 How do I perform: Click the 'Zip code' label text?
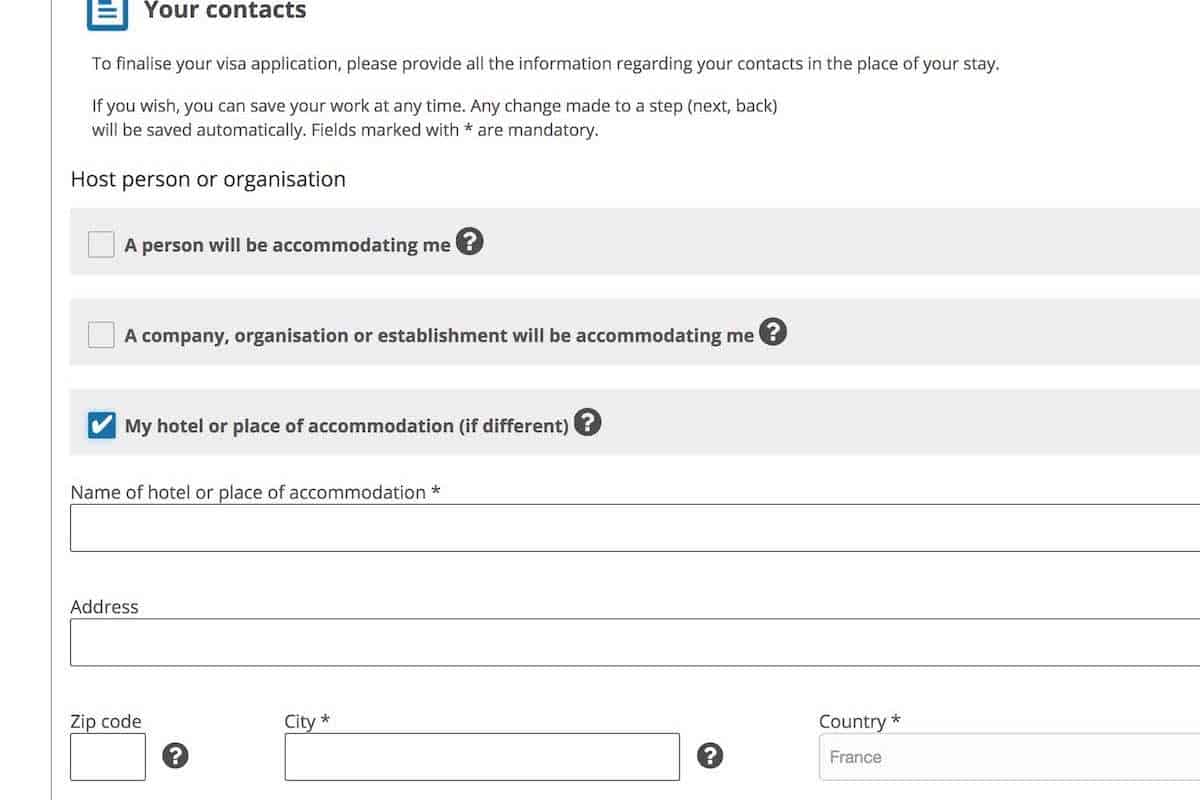(106, 721)
